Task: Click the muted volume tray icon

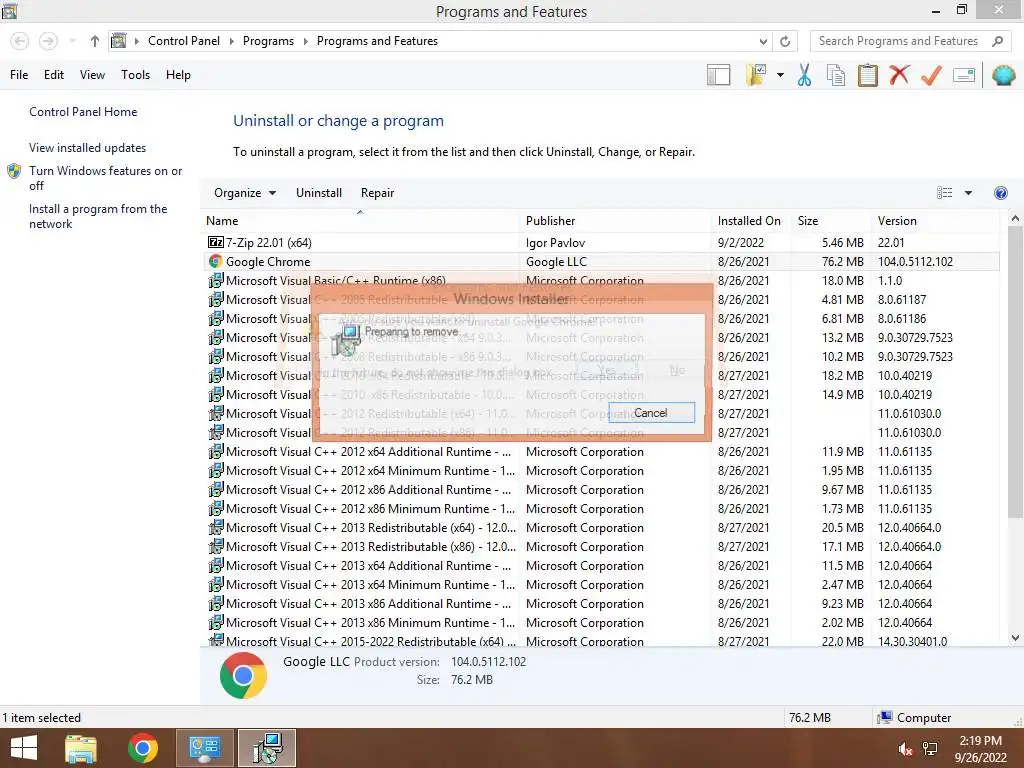Action: click(904, 749)
